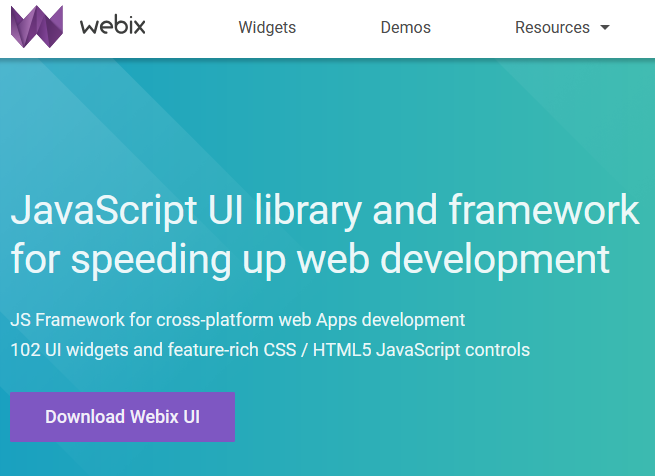Click the '102 UI widgets' description line
655x476 pixels.
click(x=269, y=350)
